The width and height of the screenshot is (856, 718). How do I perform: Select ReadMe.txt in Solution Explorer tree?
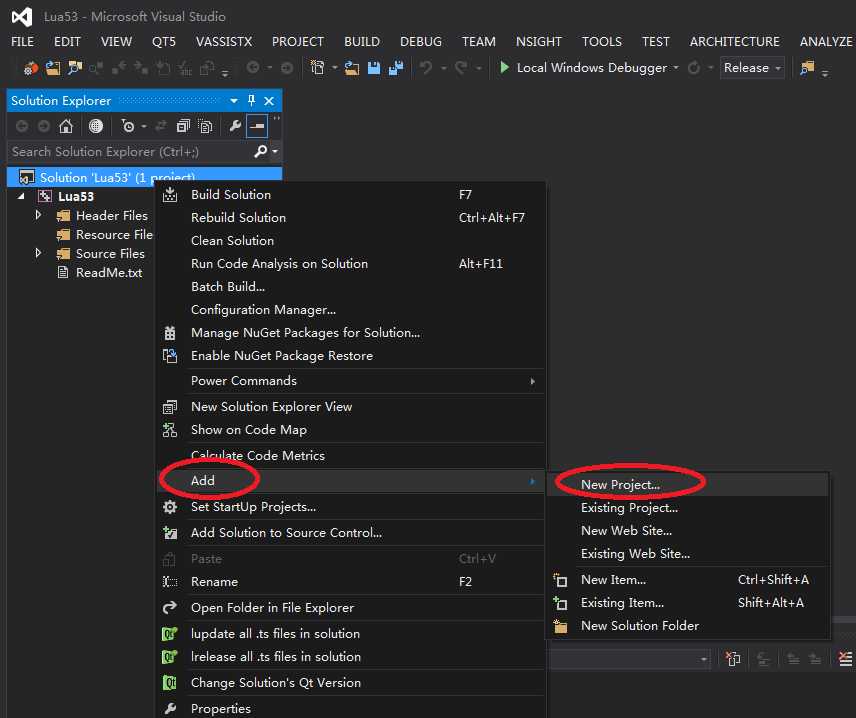tap(109, 272)
